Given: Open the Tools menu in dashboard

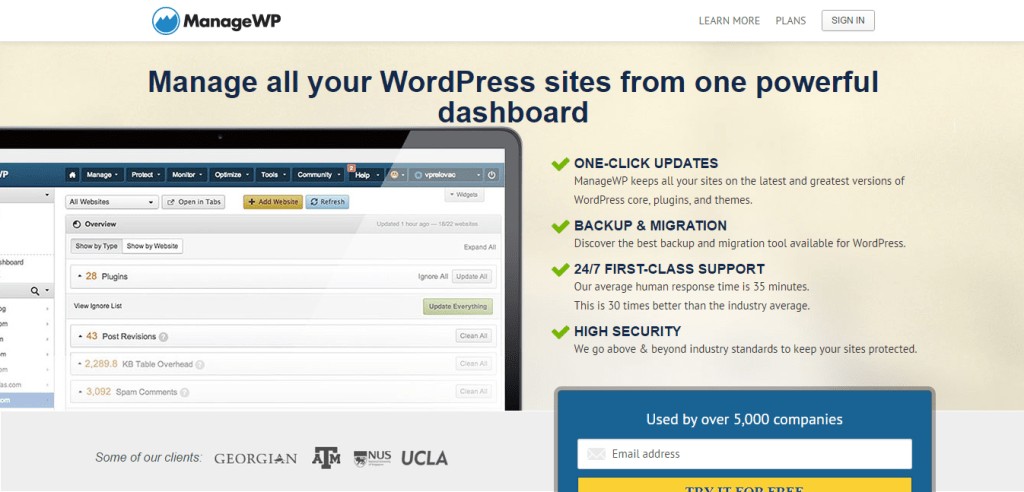Looking at the screenshot, I should coord(273,175).
